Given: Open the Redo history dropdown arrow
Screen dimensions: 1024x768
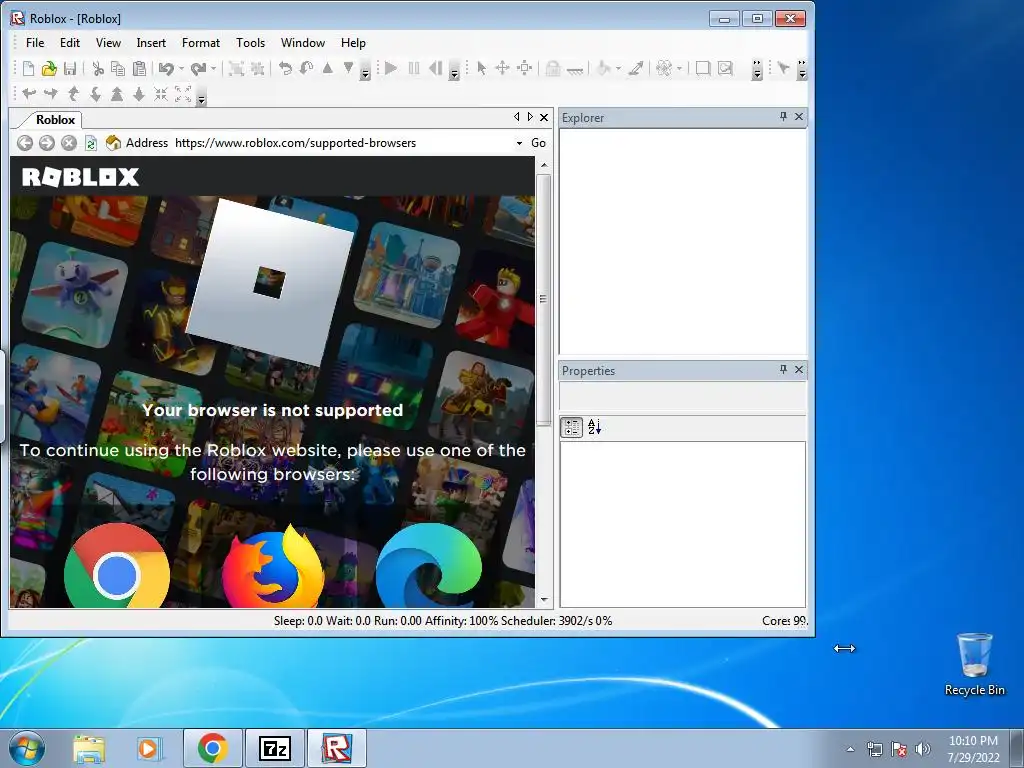Looking at the screenshot, I should [213, 69].
